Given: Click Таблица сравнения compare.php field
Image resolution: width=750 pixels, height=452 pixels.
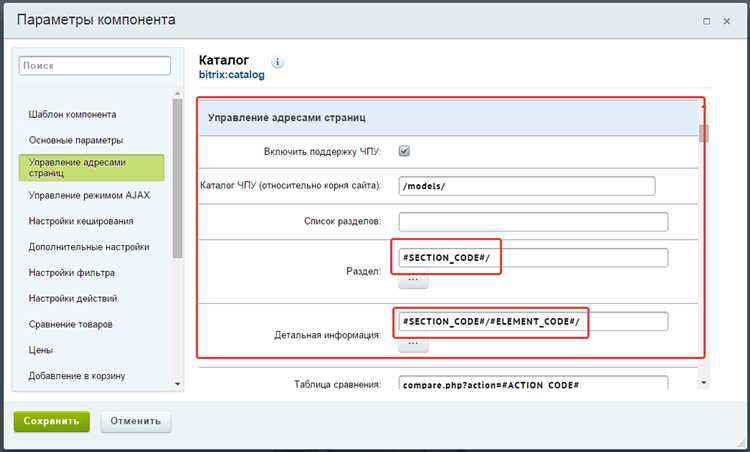Looking at the screenshot, I should click(533, 383).
